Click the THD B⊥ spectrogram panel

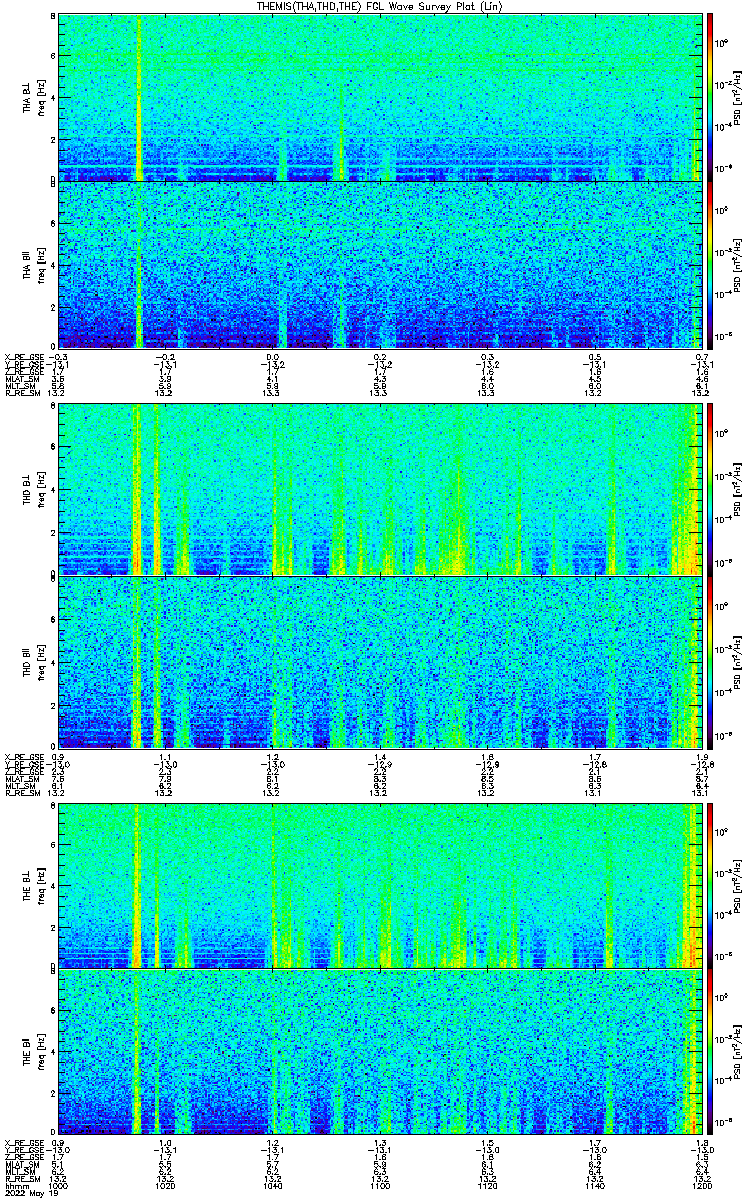coord(381,489)
